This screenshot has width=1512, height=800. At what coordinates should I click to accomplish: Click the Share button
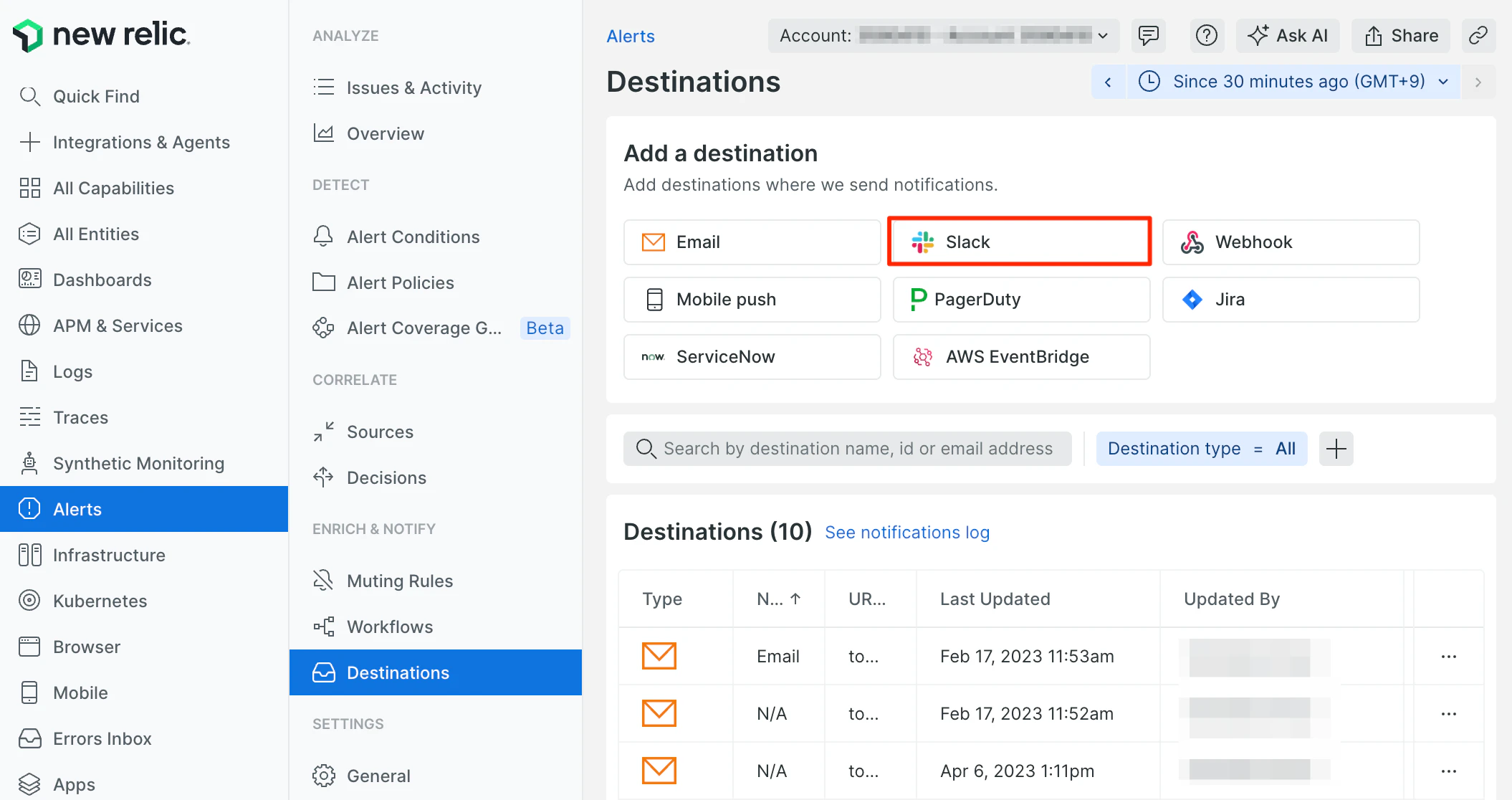[x=1401, y=36]
